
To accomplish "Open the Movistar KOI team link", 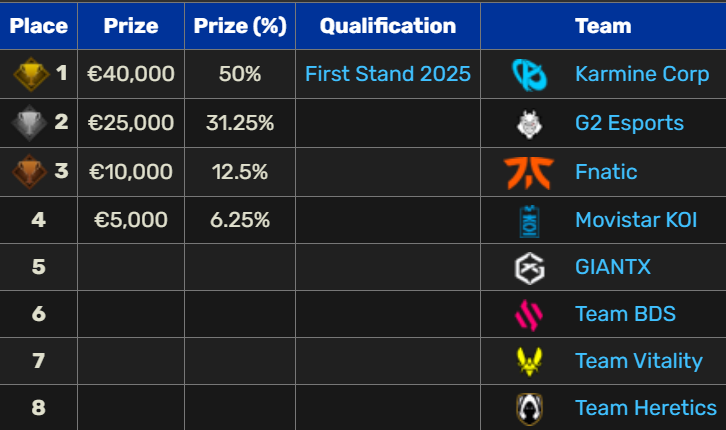I will (636, 220).
